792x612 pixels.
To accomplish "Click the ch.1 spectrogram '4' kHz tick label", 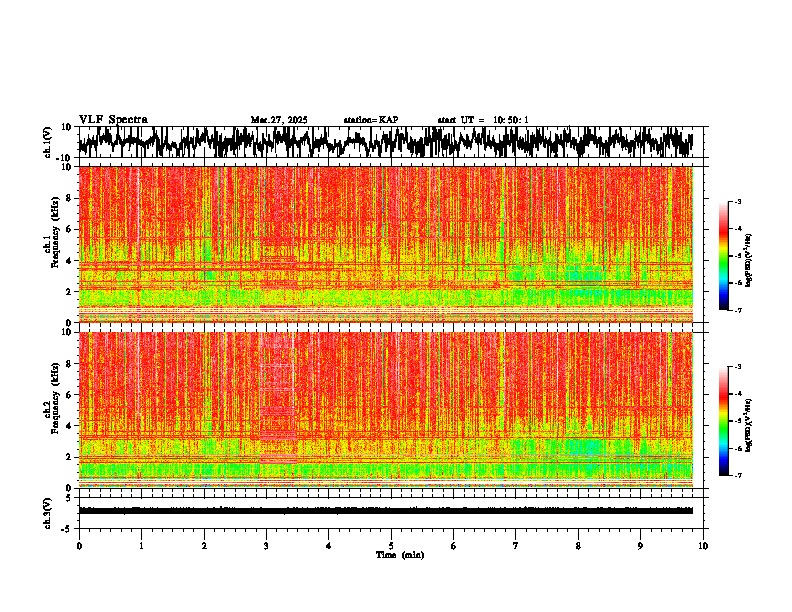I will (x=70, y=261).
